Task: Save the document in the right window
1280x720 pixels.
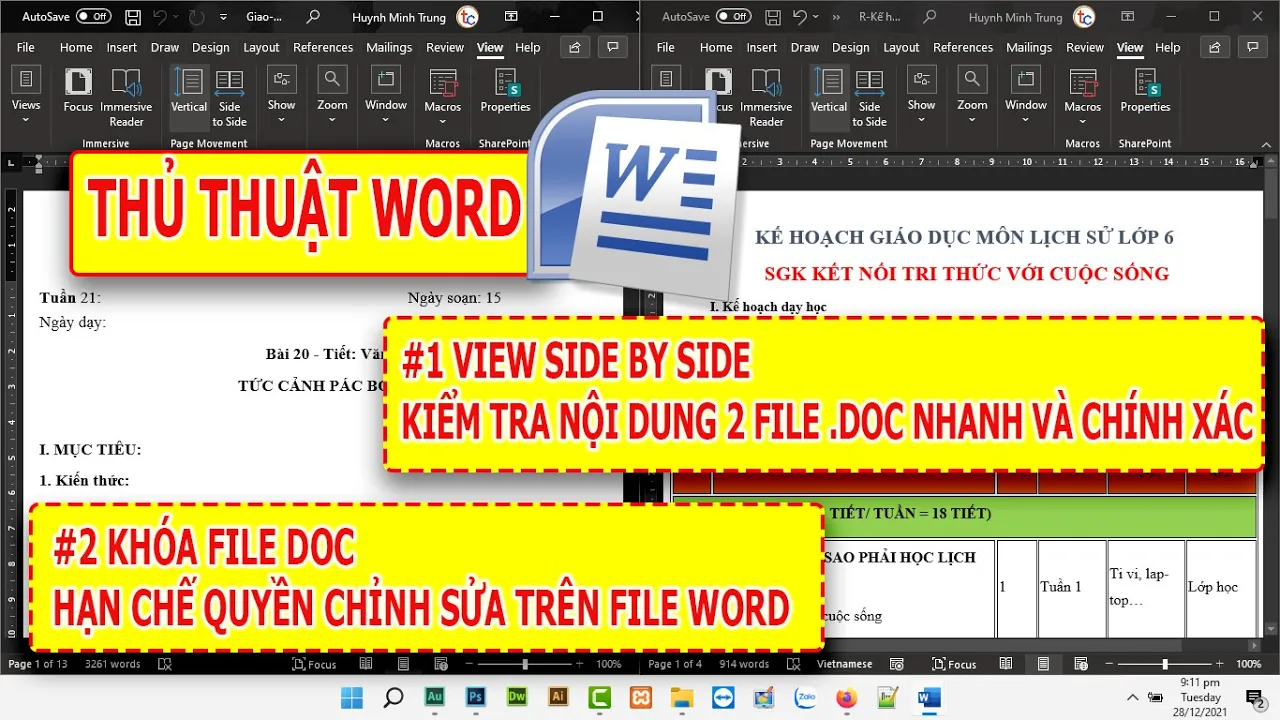Action: [x=773, y=17]
